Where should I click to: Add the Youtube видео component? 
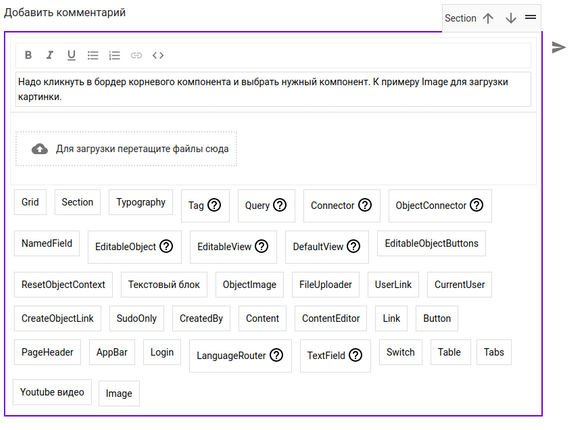(52, 392)
